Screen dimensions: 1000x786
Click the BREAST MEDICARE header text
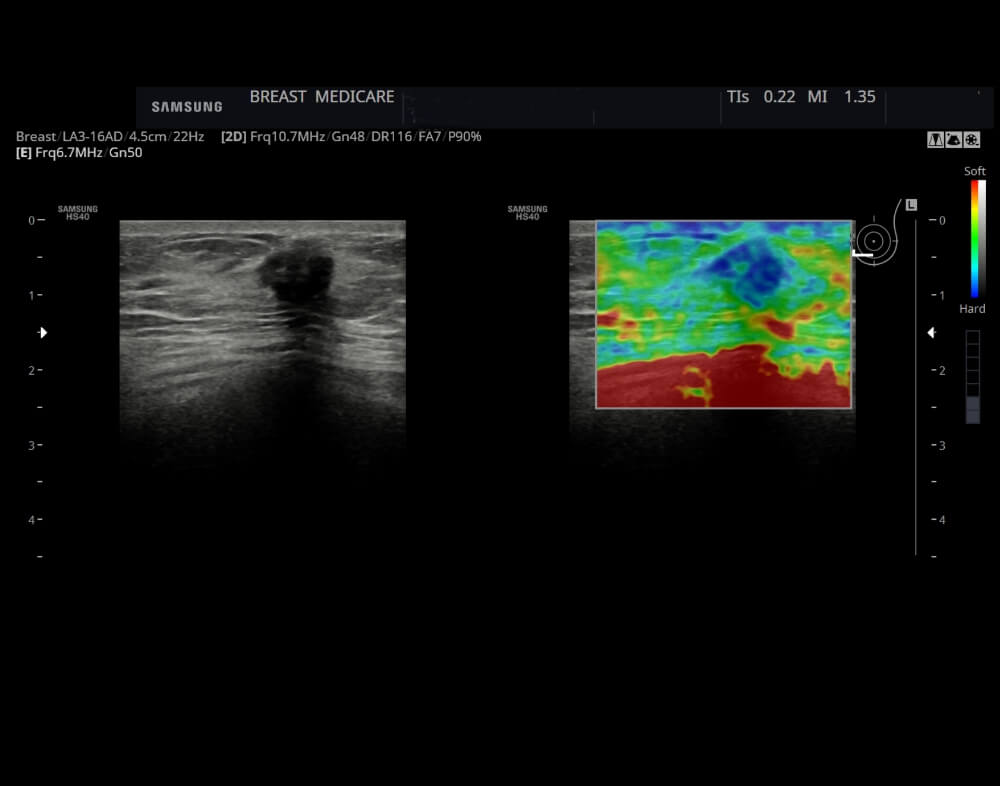321,97
